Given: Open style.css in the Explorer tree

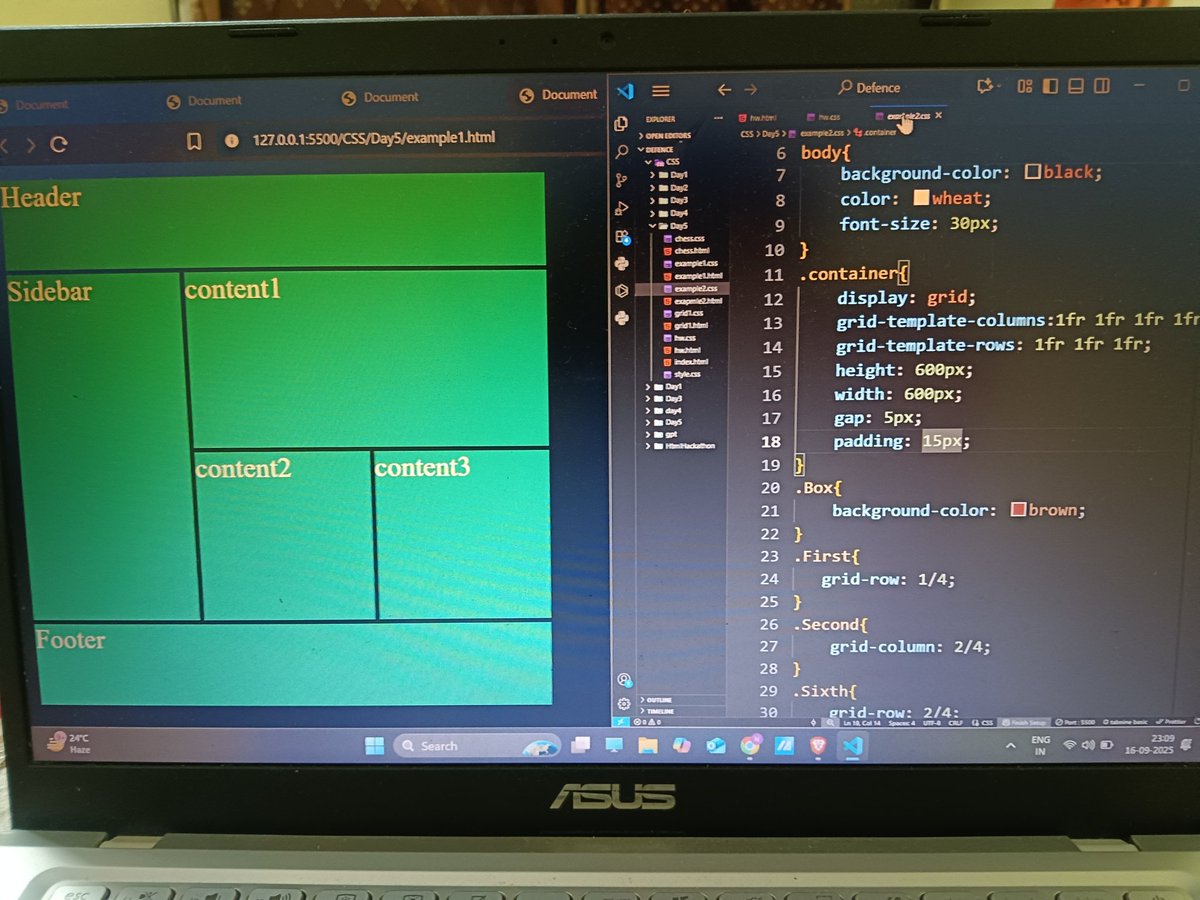Looking at the screenshot, I should (682, 373).
